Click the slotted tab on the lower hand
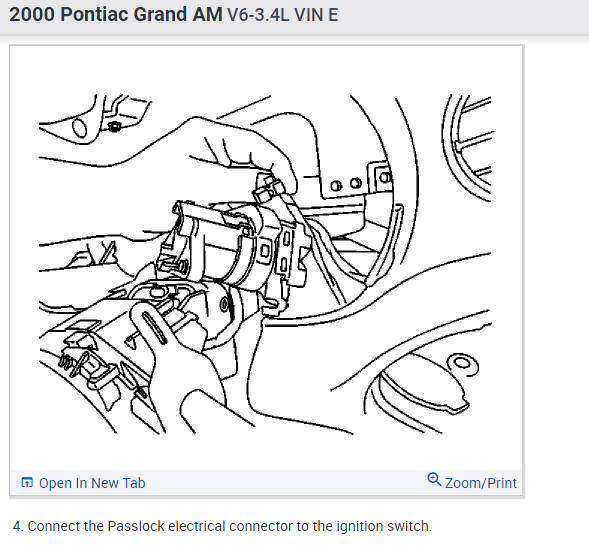The image size is (589, 551). [x=154, y=328]
